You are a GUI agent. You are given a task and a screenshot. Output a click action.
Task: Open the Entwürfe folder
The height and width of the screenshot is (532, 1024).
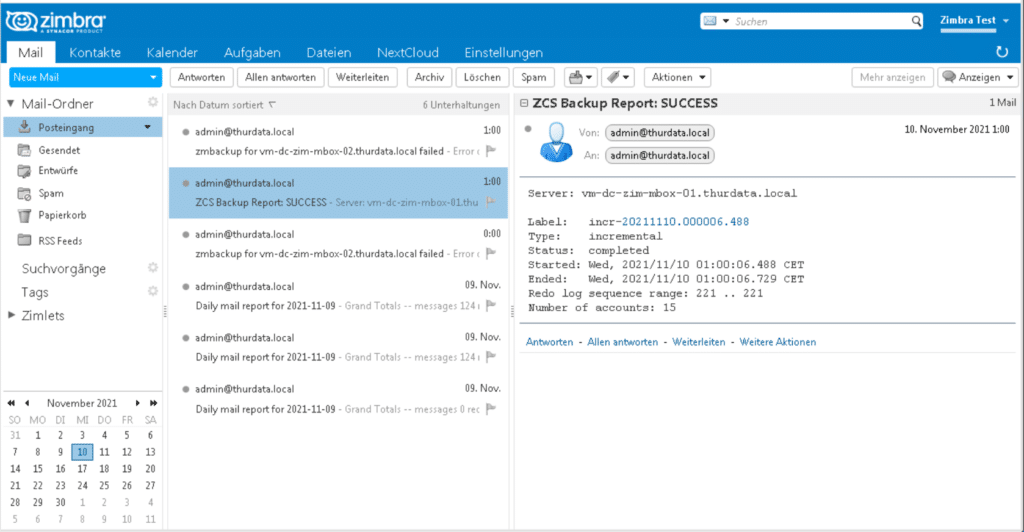57,170
